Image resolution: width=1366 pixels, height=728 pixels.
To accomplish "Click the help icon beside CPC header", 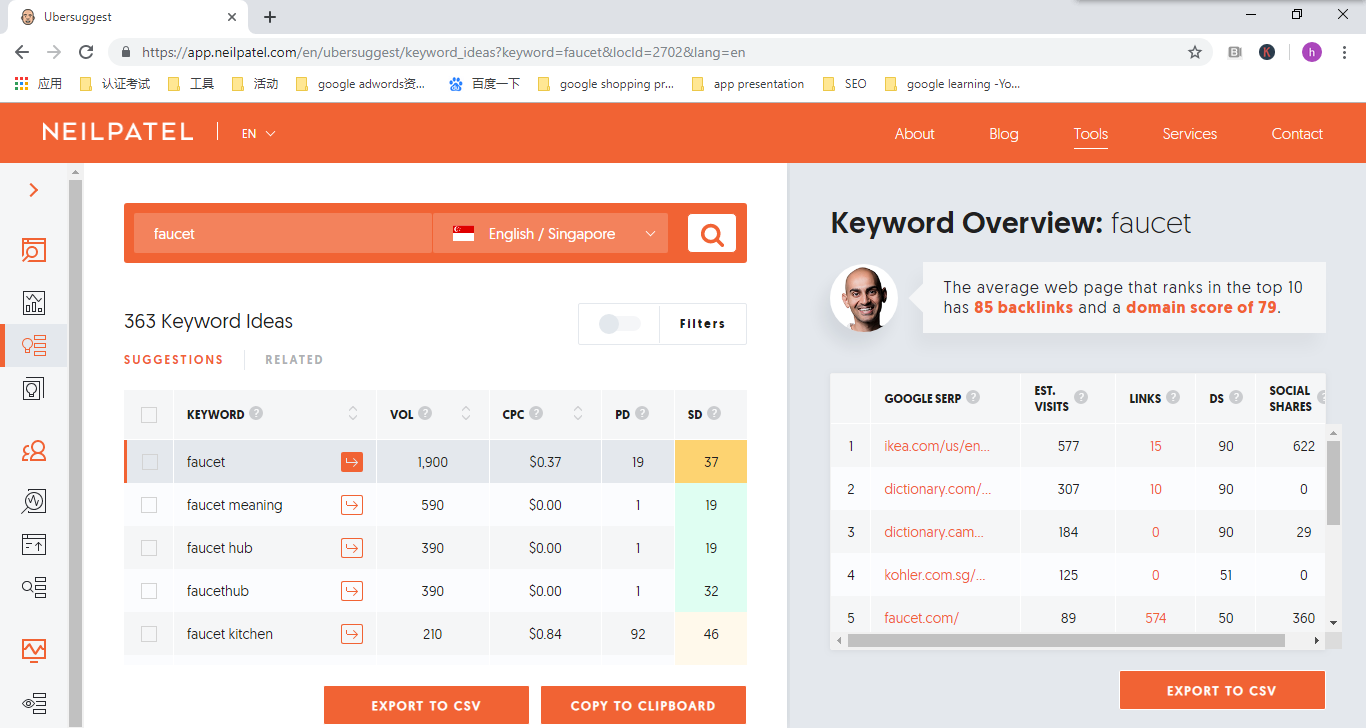I will point(536,414).
